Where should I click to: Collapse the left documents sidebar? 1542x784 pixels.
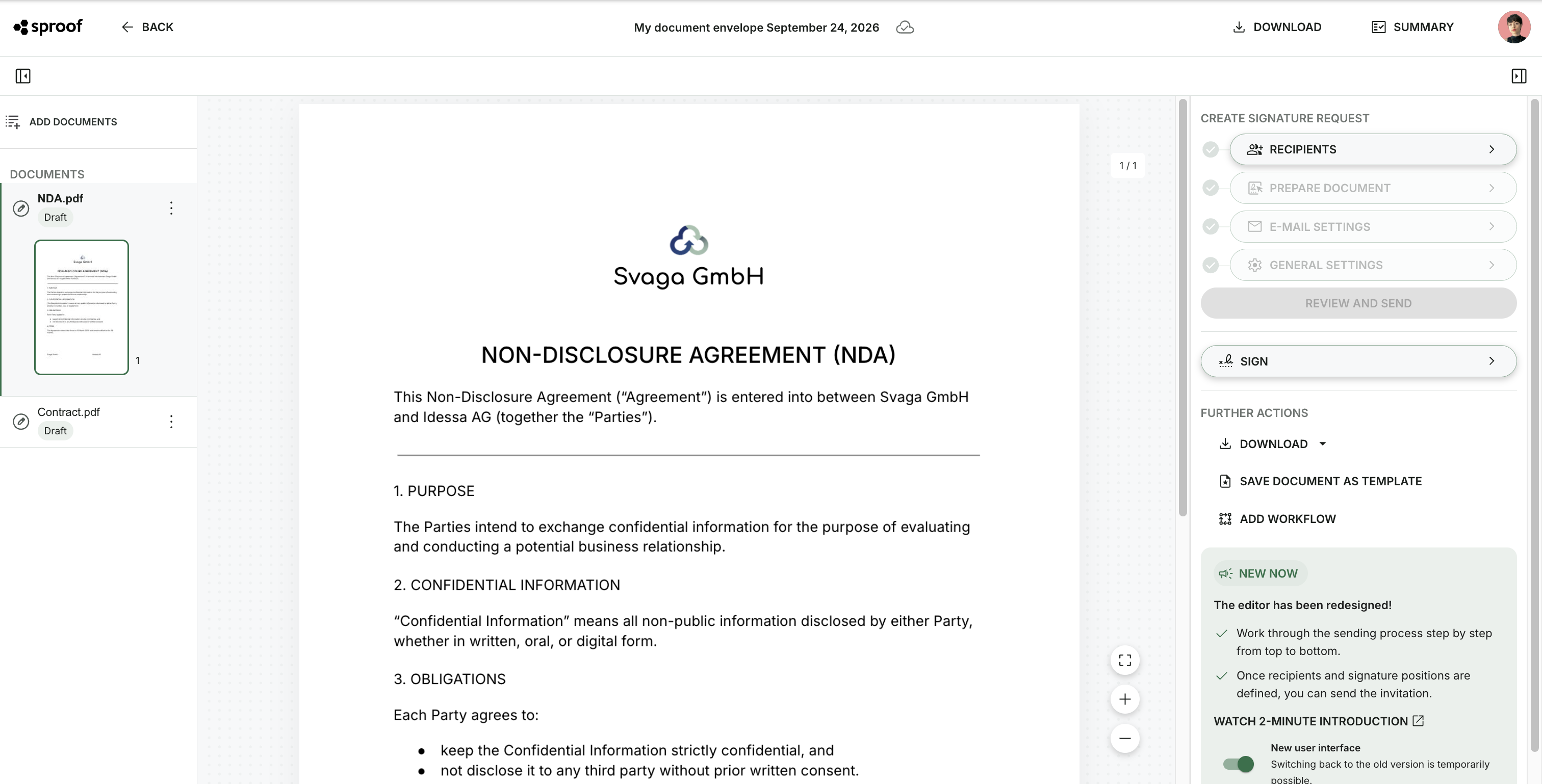pyautogui.click(x=23, y=76)
